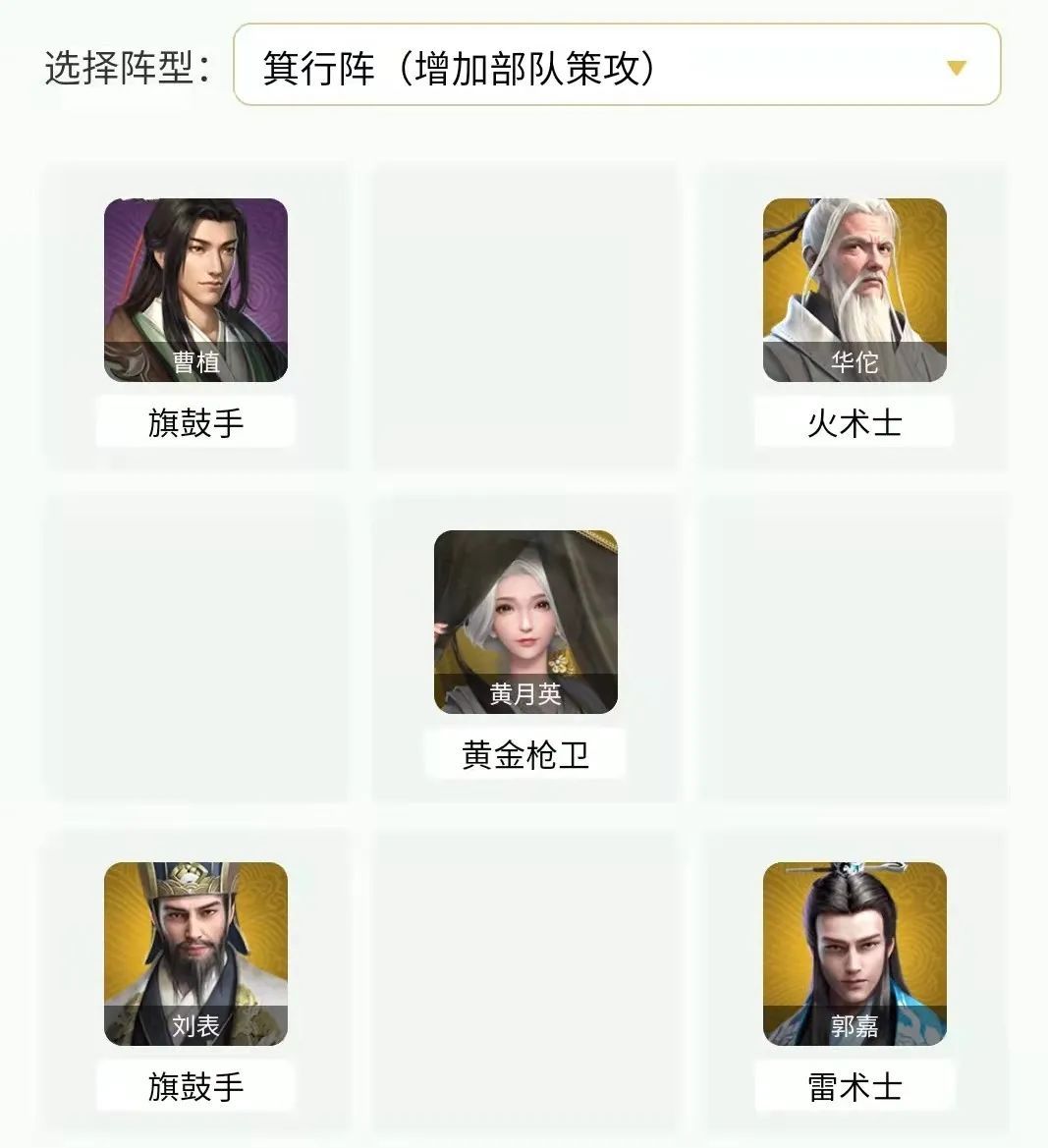Click 旗鼓手 troop label under 曹植
Viewport: 1048px width, 1148px height.
pyautogui.click(x=195, y=422)
